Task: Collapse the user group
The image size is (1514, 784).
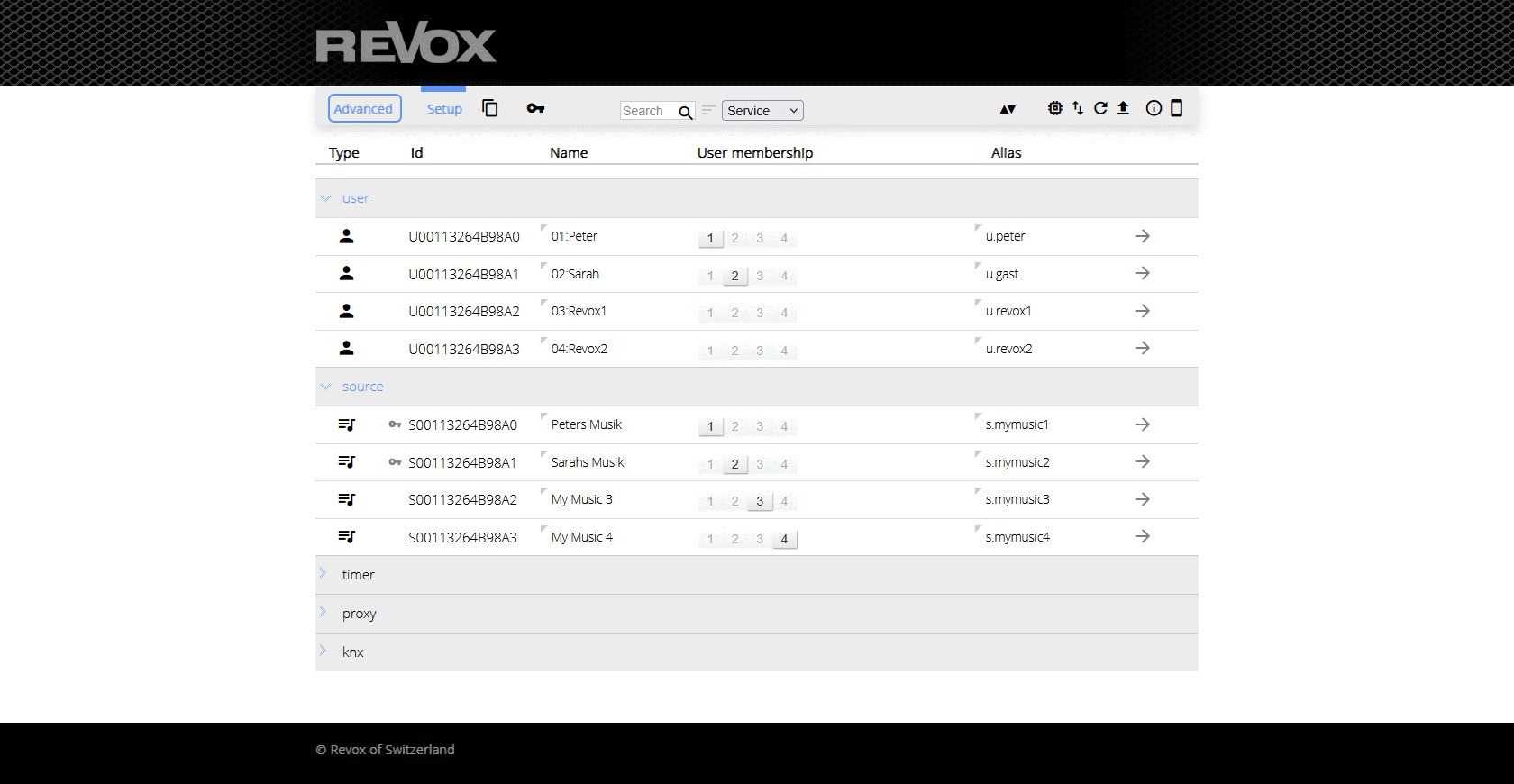Action: 325,198
